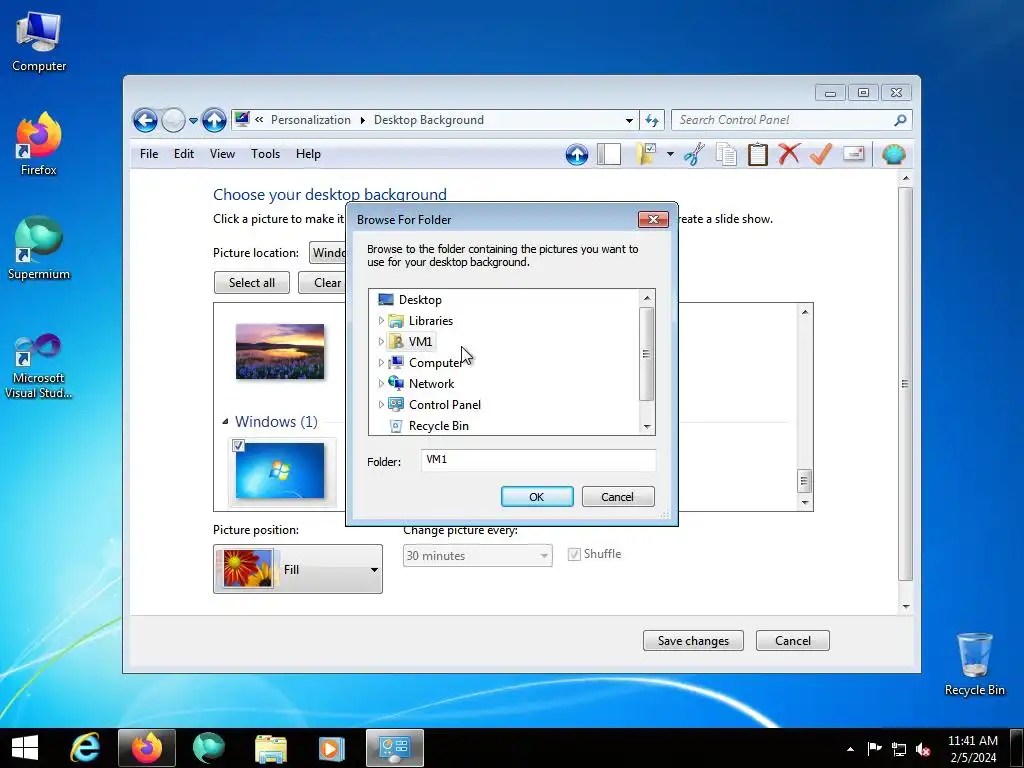Click the Control Panel taskbar button

(x=394, y=748)
